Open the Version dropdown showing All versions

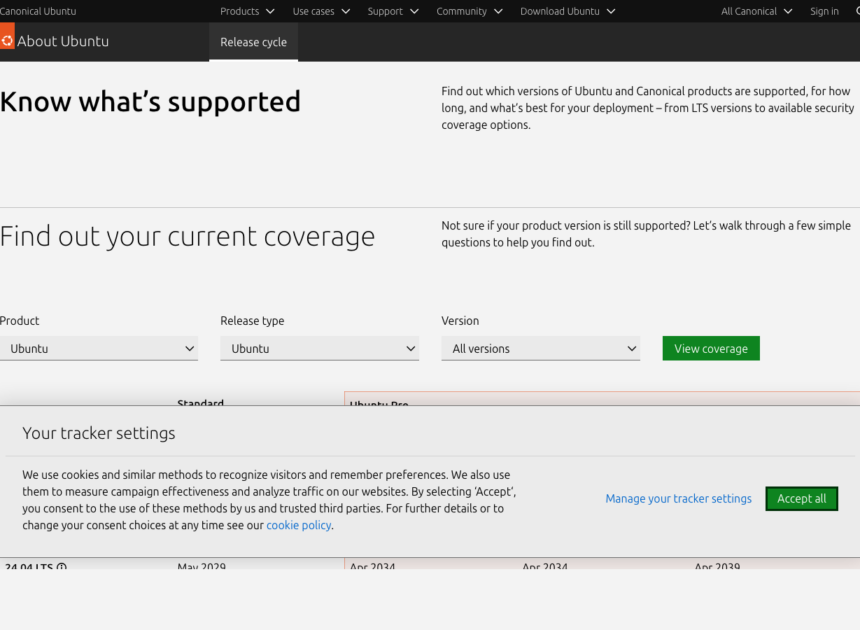(540, 348)
